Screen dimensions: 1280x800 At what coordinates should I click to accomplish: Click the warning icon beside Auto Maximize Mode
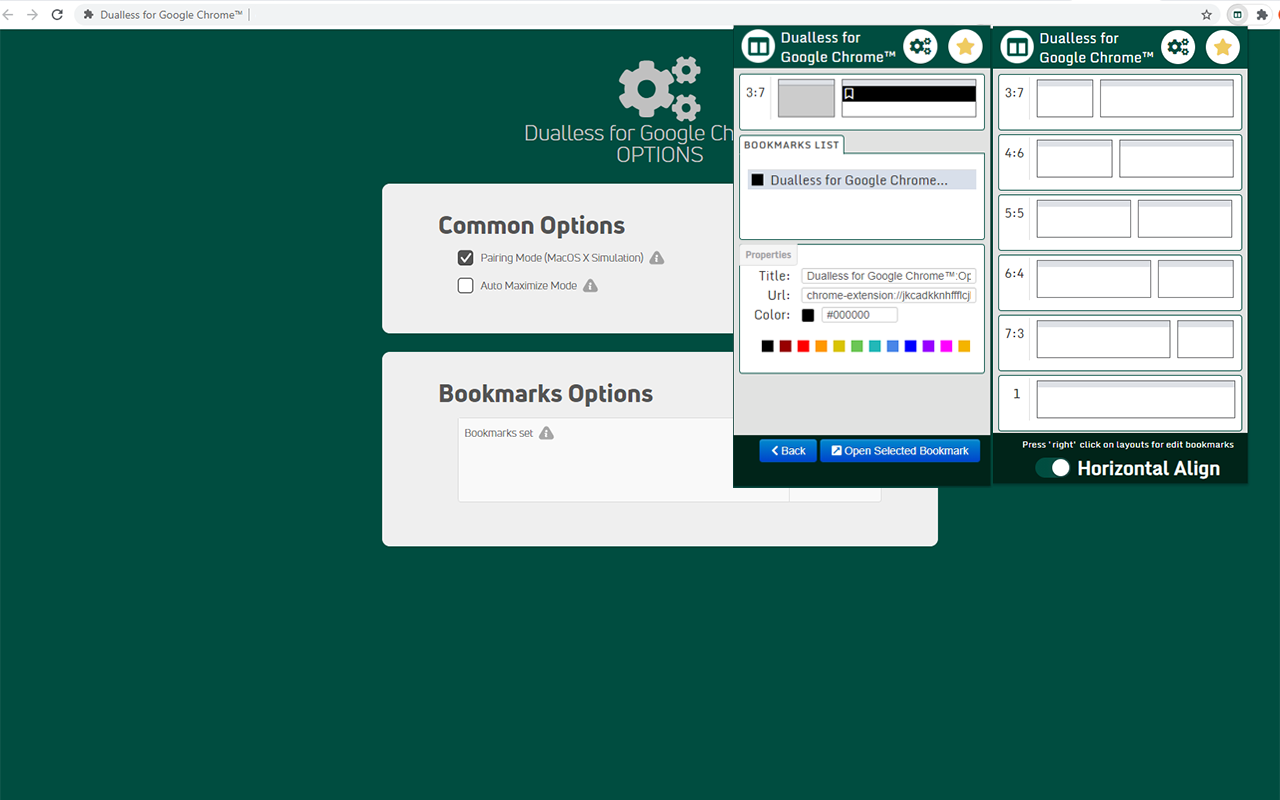coord(590,286)
